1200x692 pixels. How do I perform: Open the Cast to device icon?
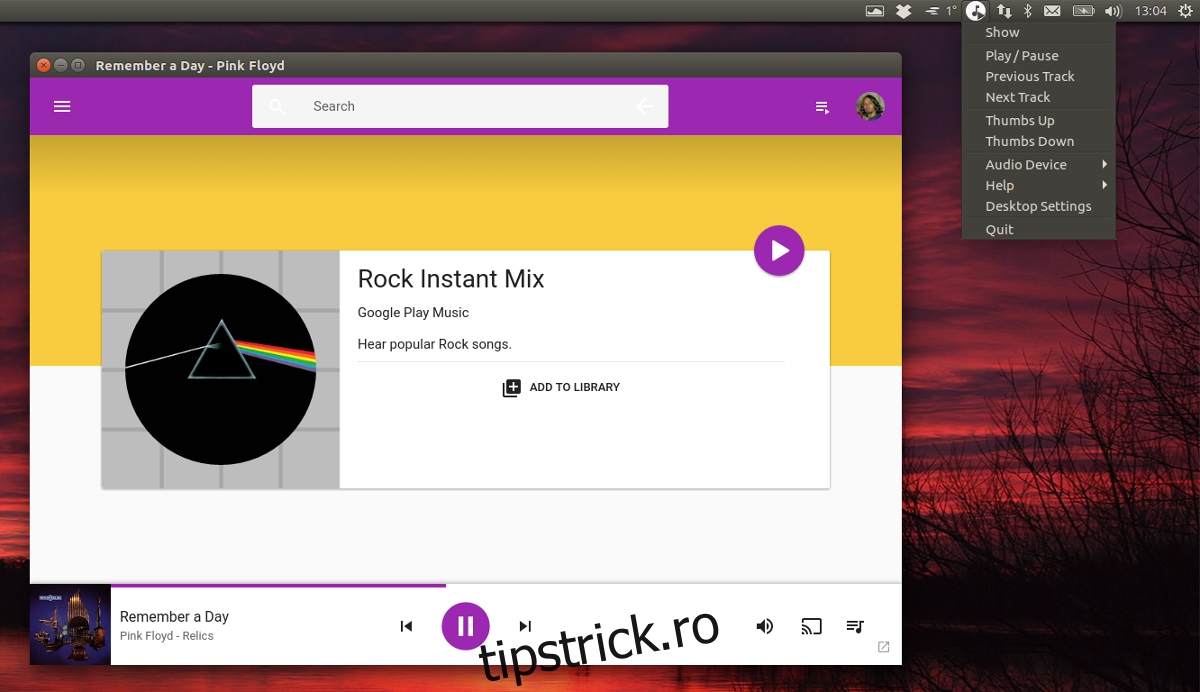(811, 626)
